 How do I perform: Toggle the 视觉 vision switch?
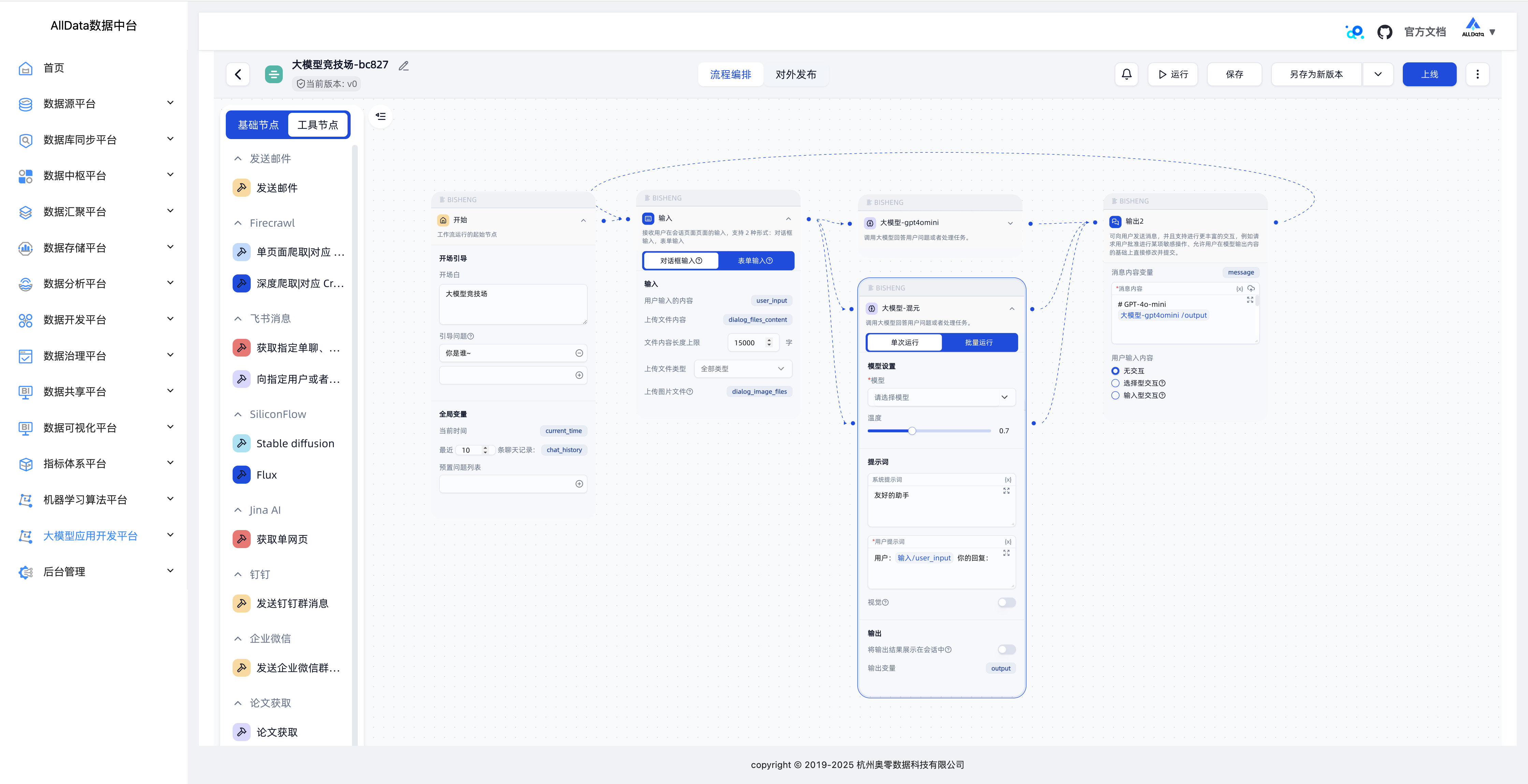coord(1006,603)
